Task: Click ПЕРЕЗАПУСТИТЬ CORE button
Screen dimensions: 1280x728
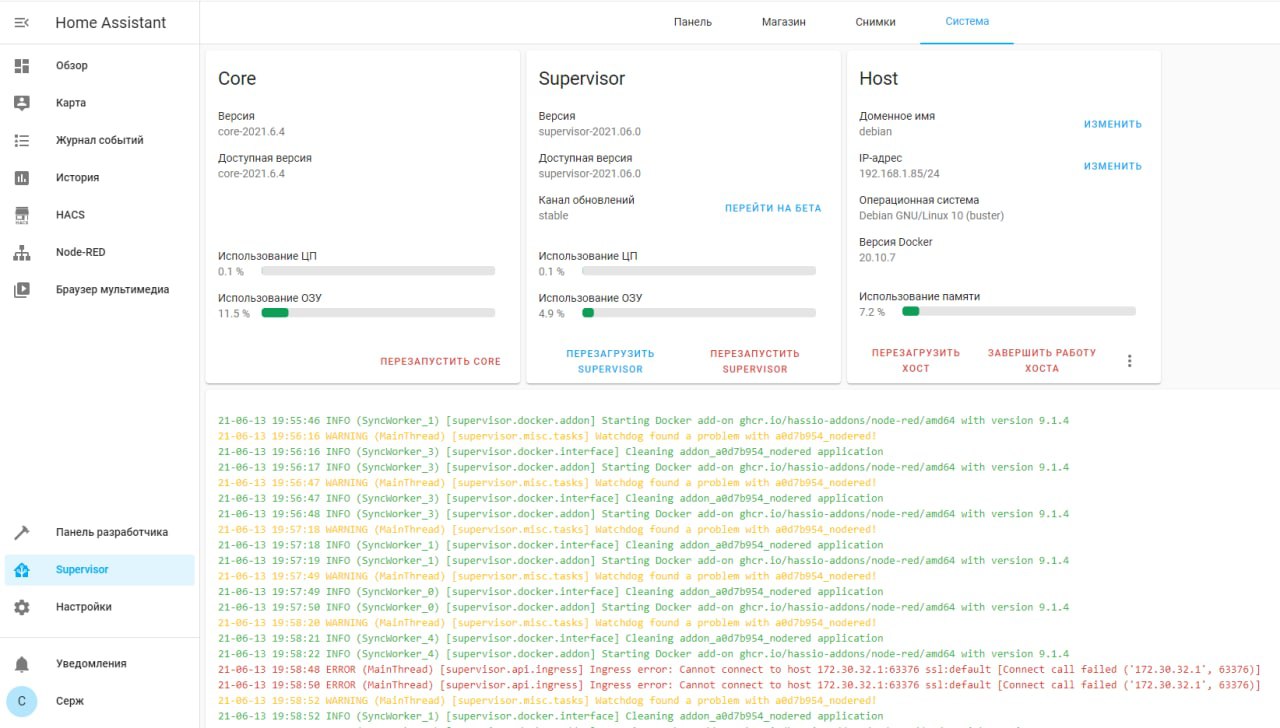Action: click(x=441, y=361)
